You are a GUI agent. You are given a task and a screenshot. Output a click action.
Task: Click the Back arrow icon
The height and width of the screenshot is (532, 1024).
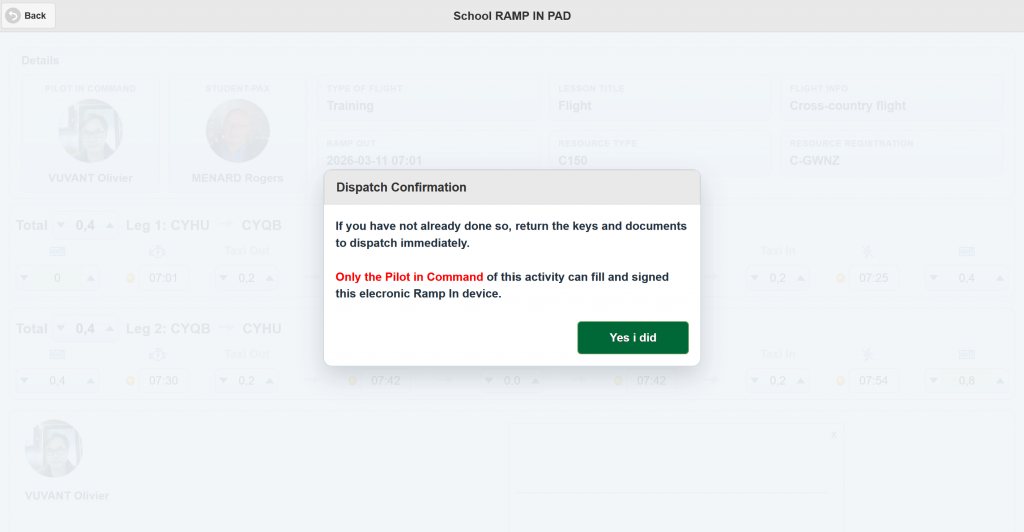pos(14,15)
